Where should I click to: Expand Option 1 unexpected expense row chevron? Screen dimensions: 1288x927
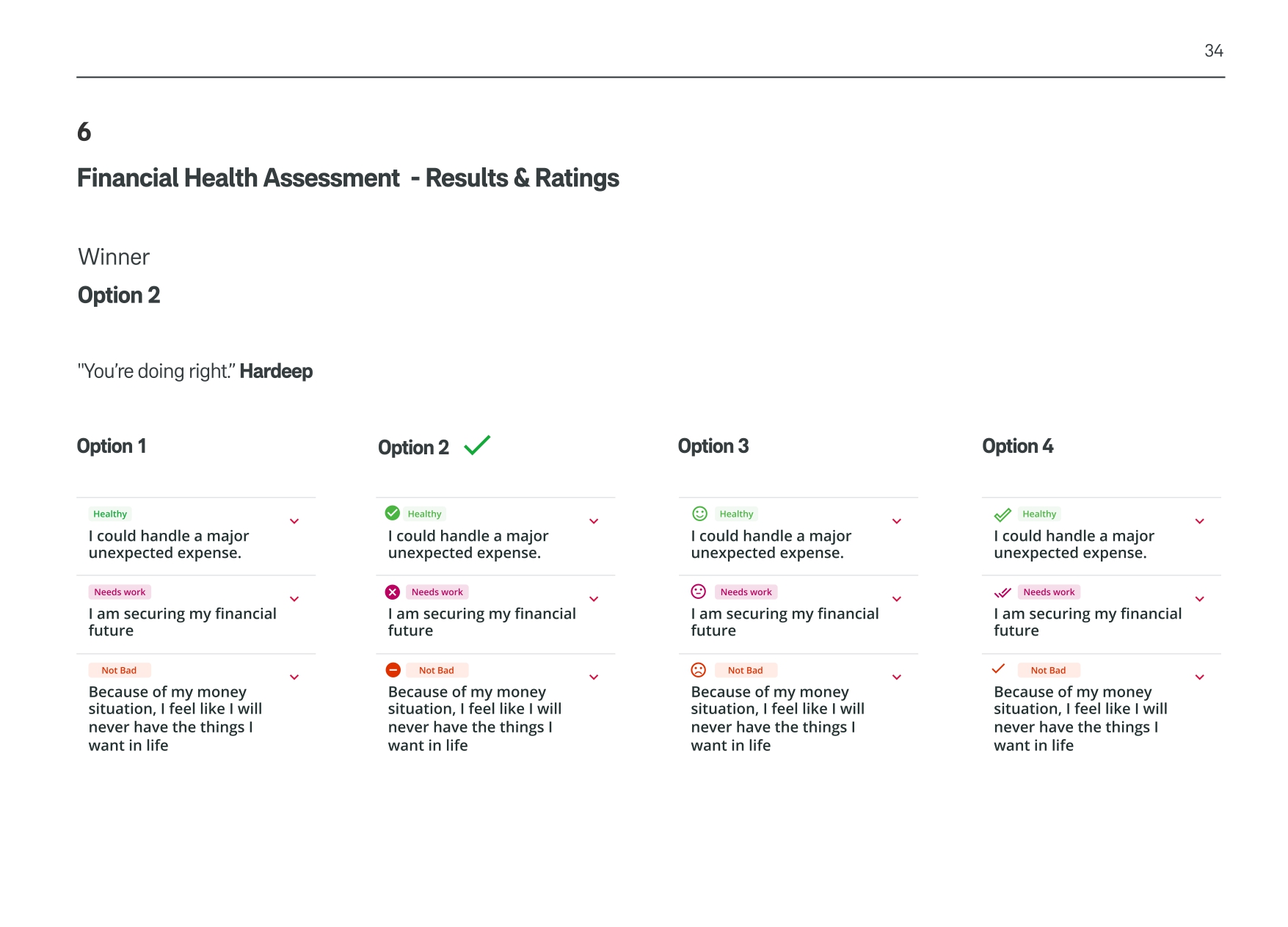point(294,521)
